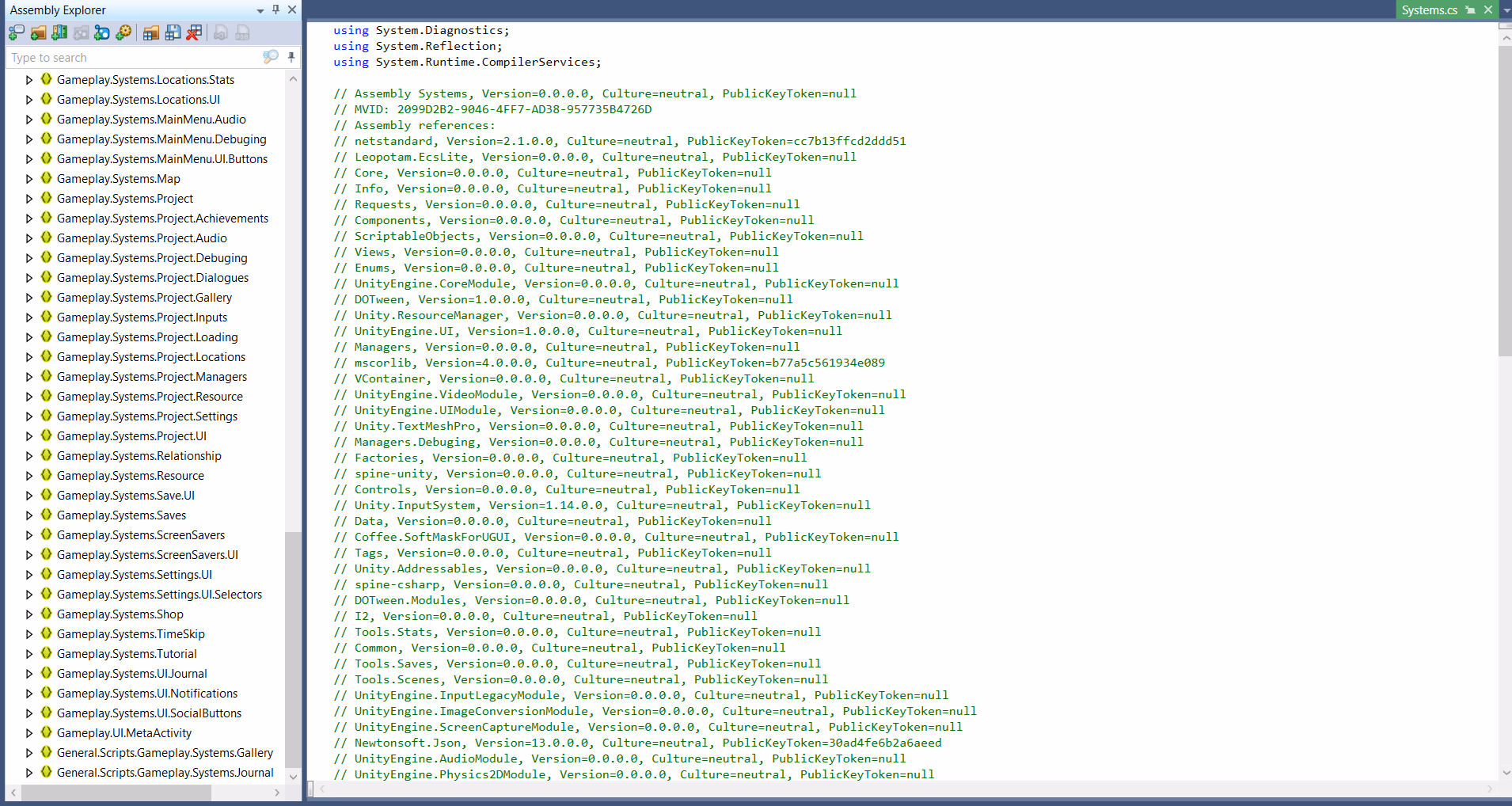
Task: Toggle keep-open pin on Systems.cs tab
Action: point(1470,10)
